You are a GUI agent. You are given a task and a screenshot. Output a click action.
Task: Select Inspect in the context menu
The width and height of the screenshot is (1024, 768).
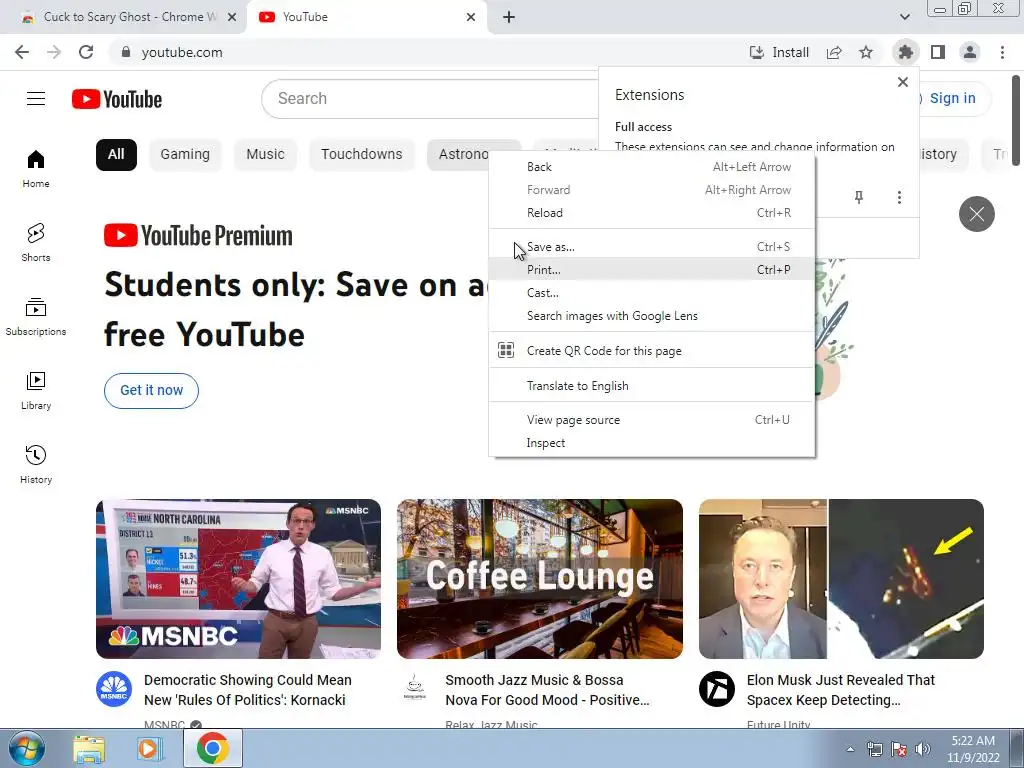(x=652, y=443)
